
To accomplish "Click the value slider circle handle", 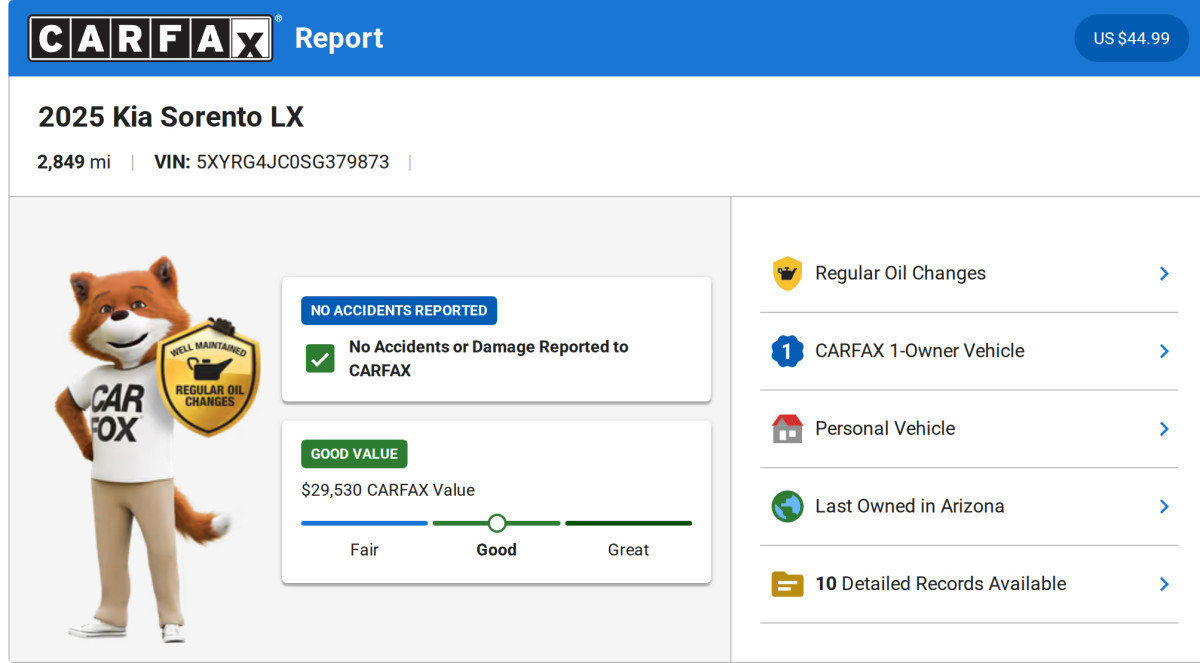I will [x=497, y=523].
